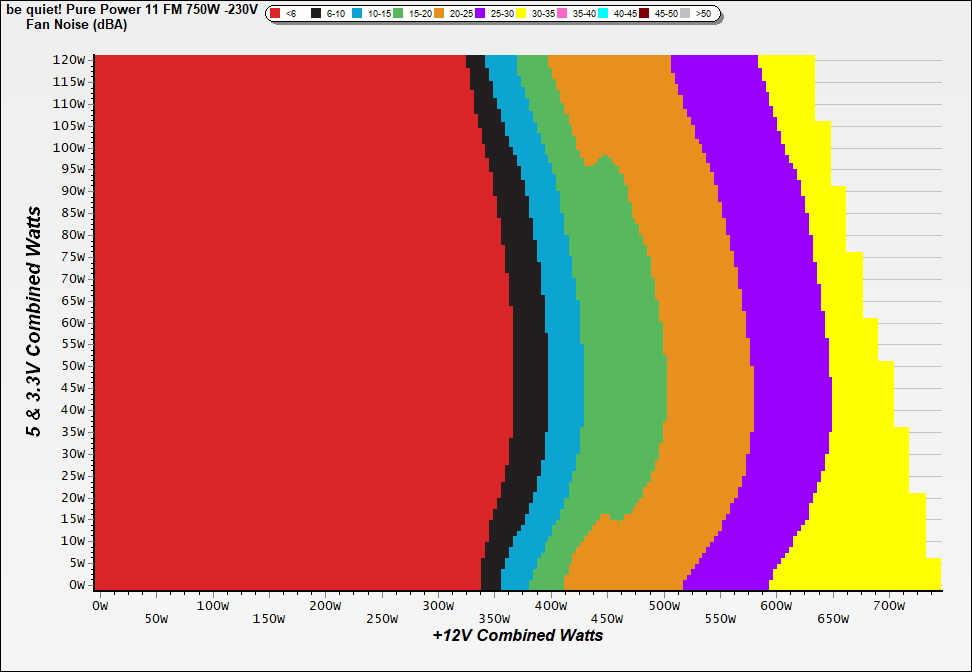Click the pink 35-40 legend swatch
This screenshot has height=672, width=972.
tap(563, 14)
